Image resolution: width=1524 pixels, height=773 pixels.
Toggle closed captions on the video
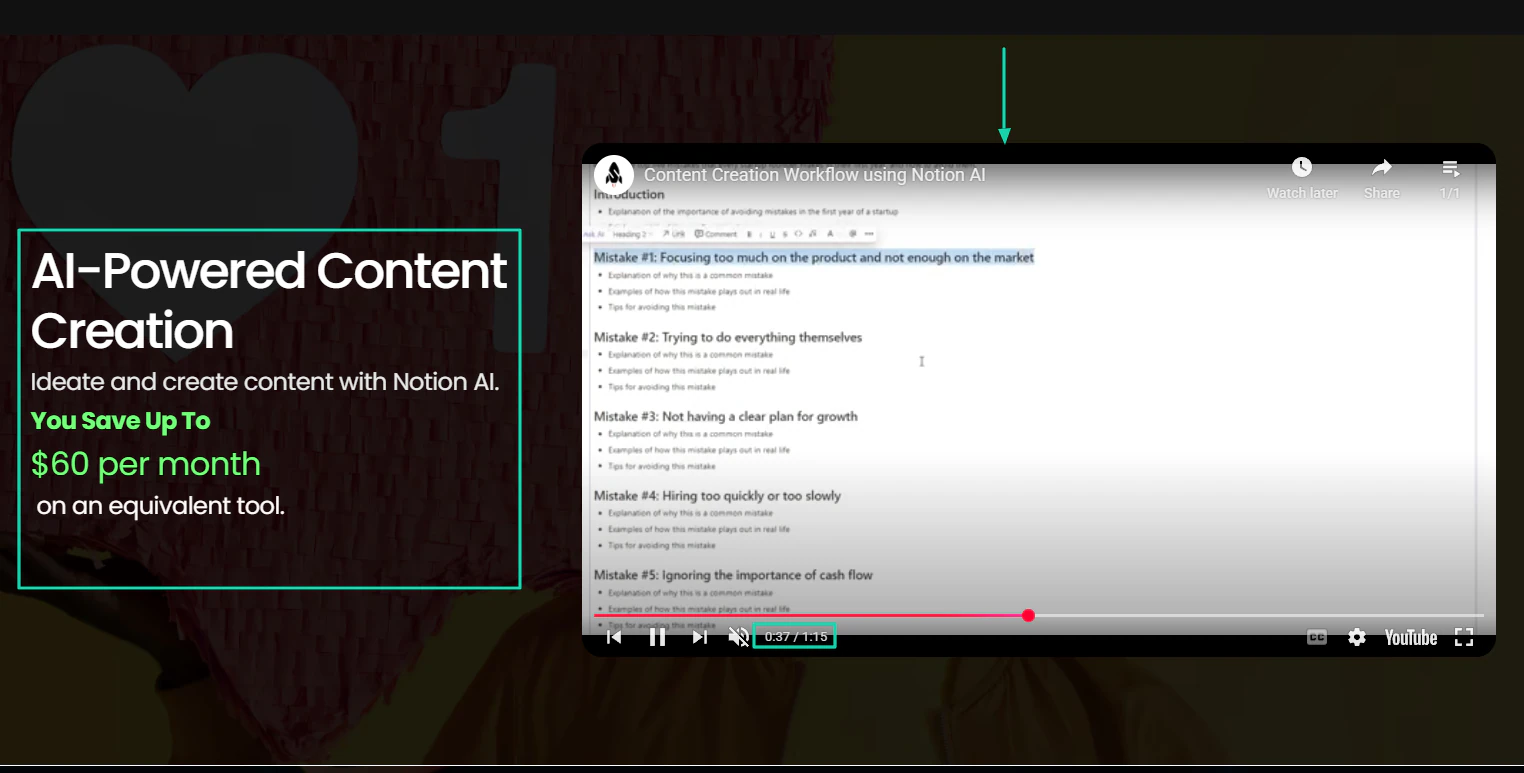[x=1317, y=637]
